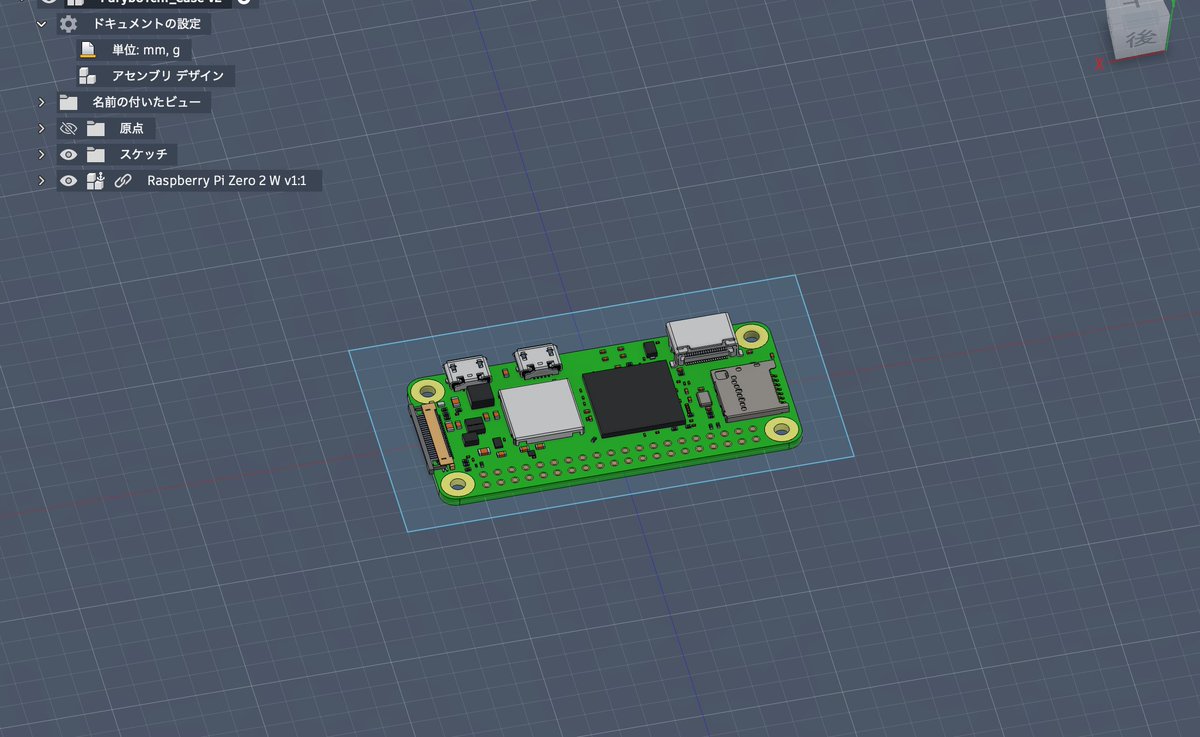
Task: Show the hidden 原点 folder
Action: click(68, 128)
